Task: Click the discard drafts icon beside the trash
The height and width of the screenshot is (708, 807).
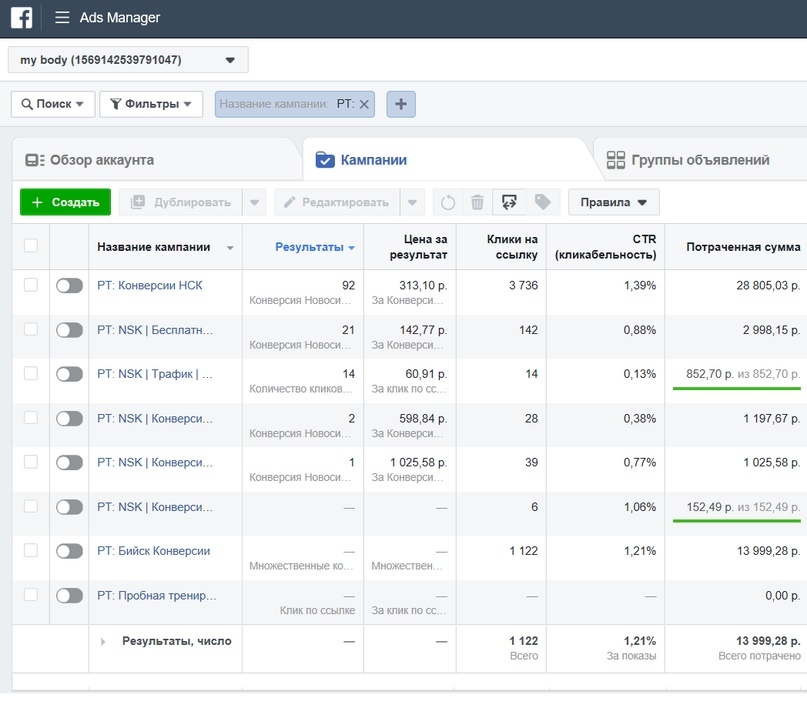Action: (509, 202)
